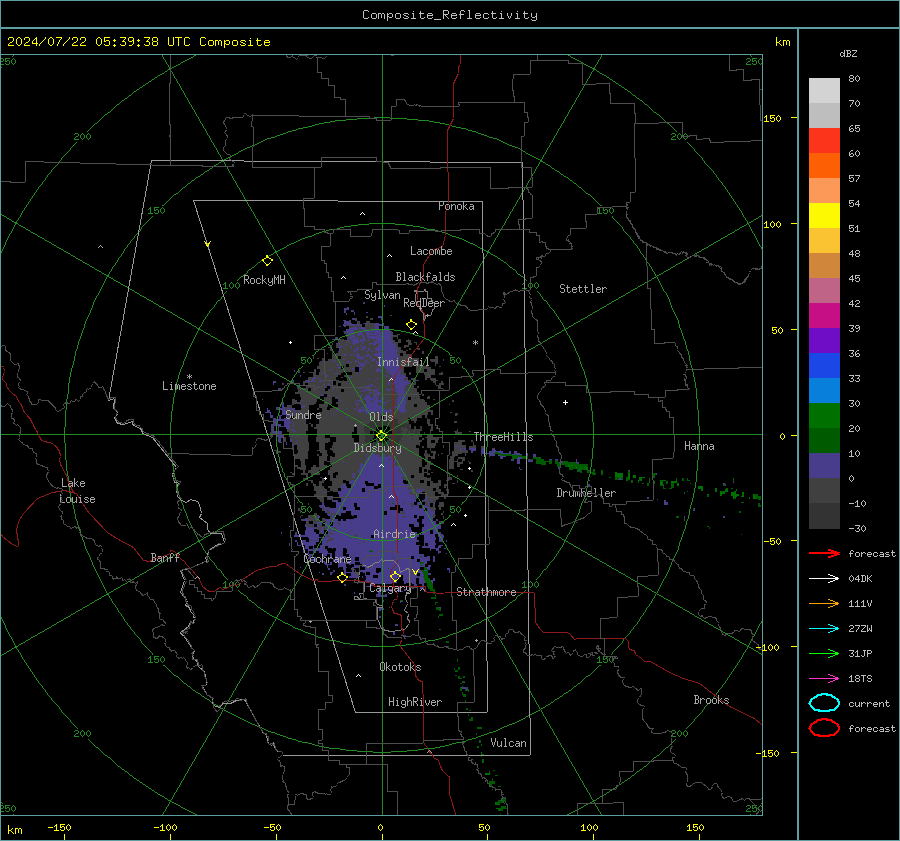The image size is (900, 841).
Task: Click the white plus marker west of Hanna
Action: point(565,402)
